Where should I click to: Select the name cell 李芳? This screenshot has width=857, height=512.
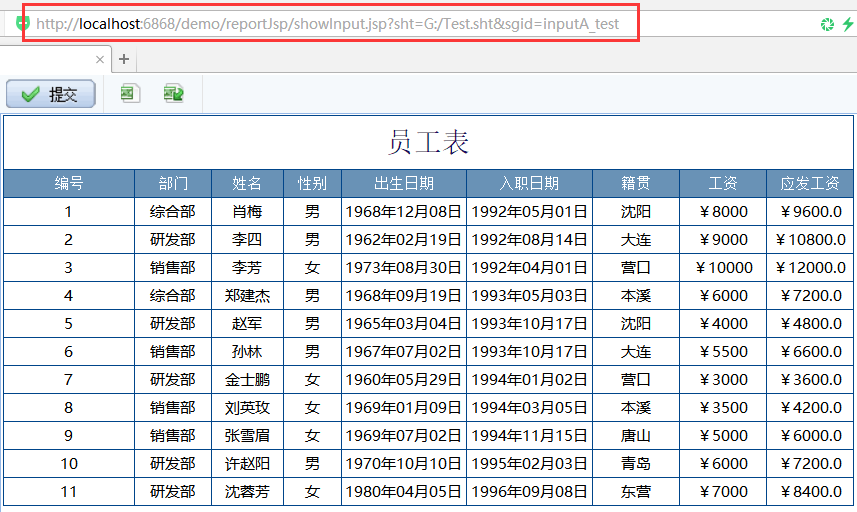click(x=247, y=267)
